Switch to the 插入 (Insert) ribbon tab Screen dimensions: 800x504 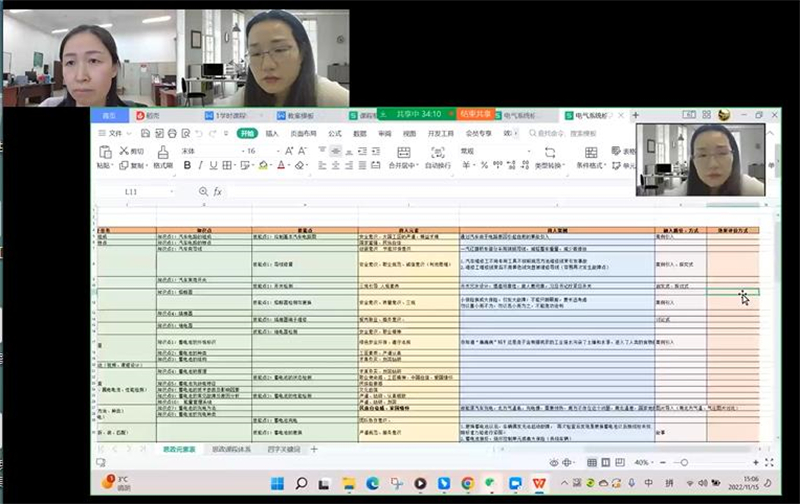pyautogui.click(x=272, y=133)
